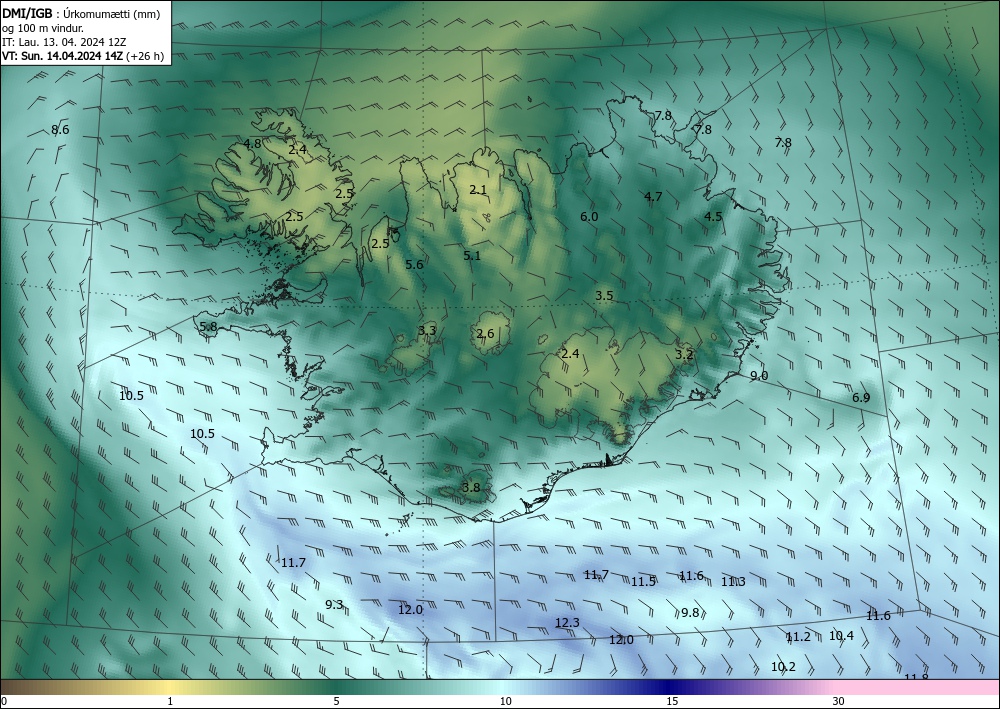
Task: Click the 11.2 value label
Action: pos(798,637)
